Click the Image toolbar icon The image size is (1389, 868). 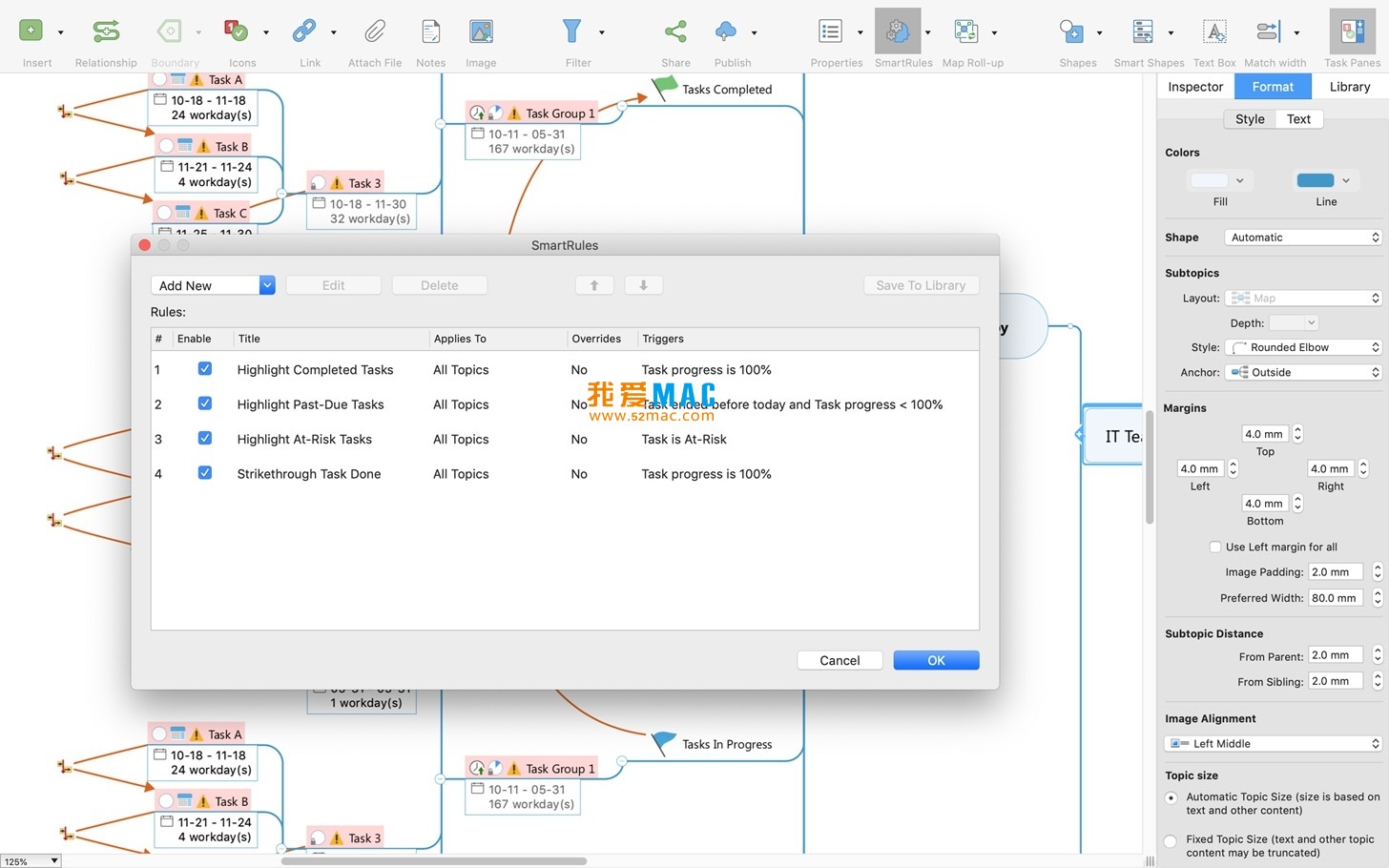pos(481,31)
